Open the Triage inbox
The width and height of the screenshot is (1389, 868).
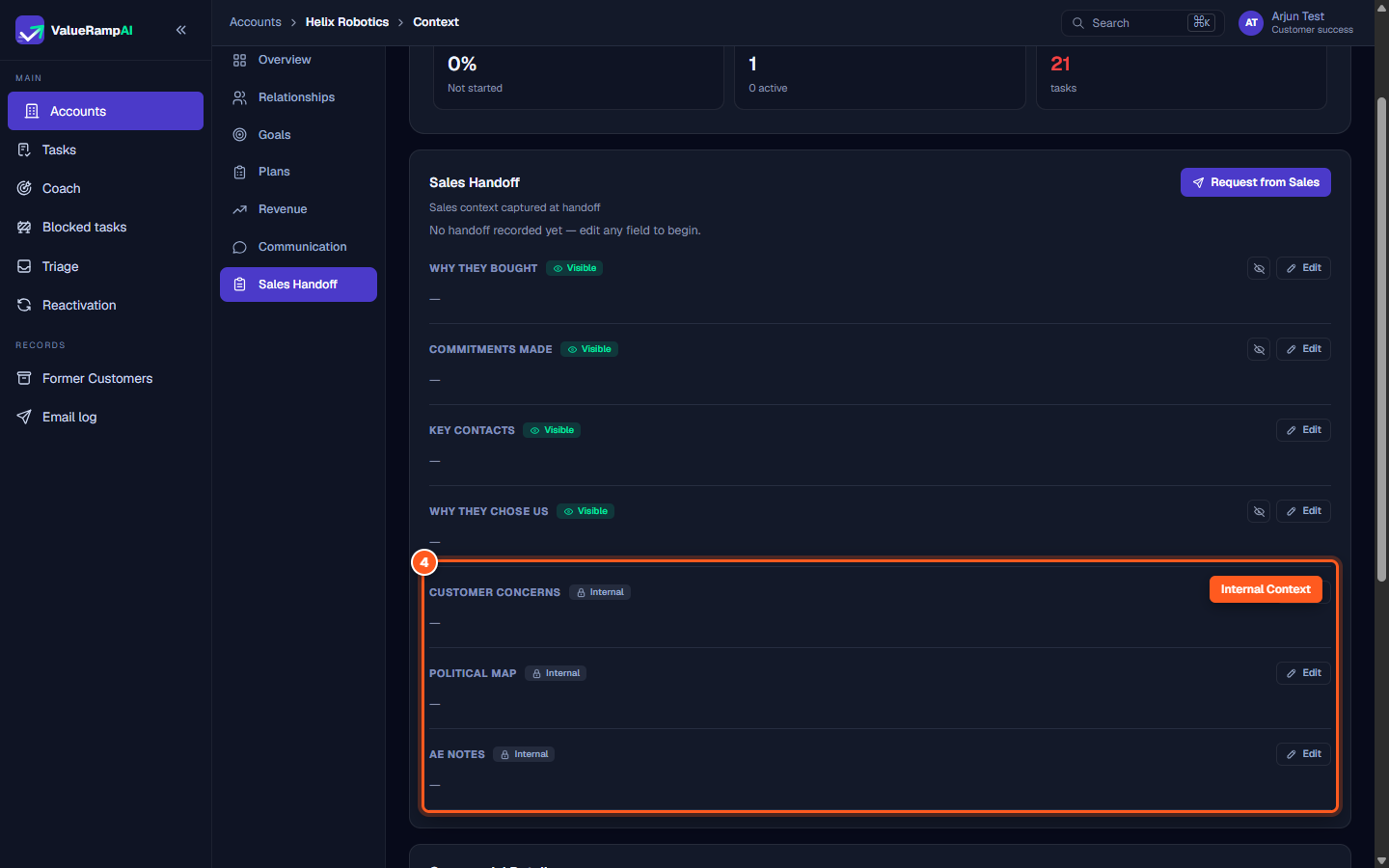point(105,266)
